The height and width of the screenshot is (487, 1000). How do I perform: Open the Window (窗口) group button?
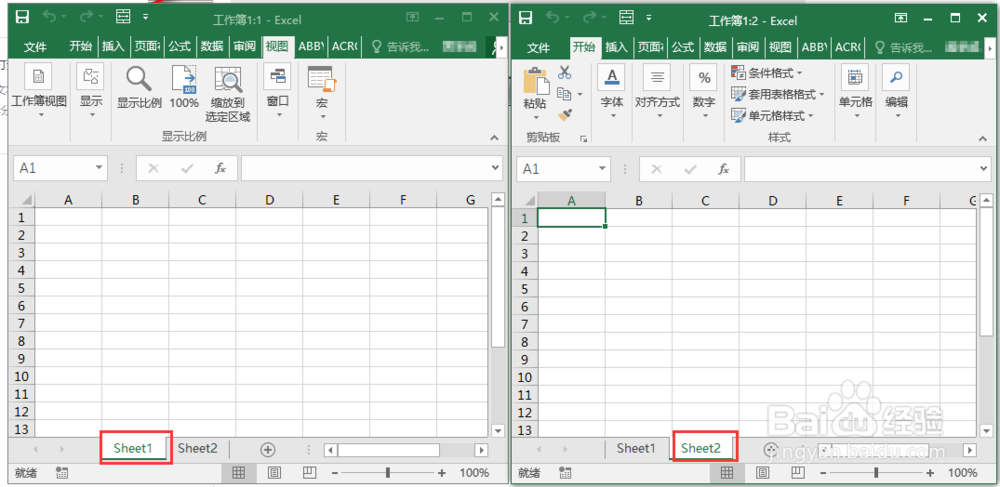click(277, 90)
